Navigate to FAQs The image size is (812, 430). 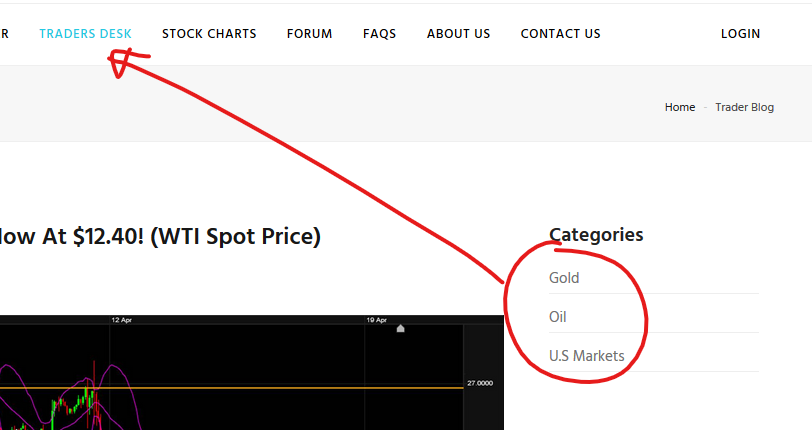click(379, 34)
